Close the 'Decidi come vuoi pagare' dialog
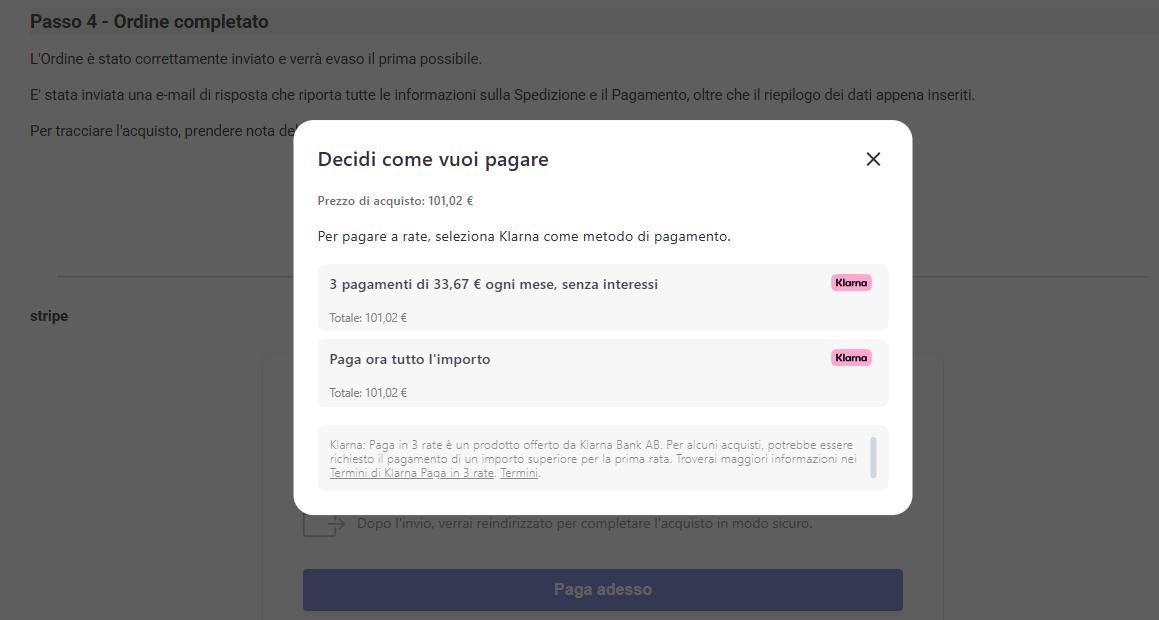The height and width of the screenshot is (620, 1159). tap(873, 159)
